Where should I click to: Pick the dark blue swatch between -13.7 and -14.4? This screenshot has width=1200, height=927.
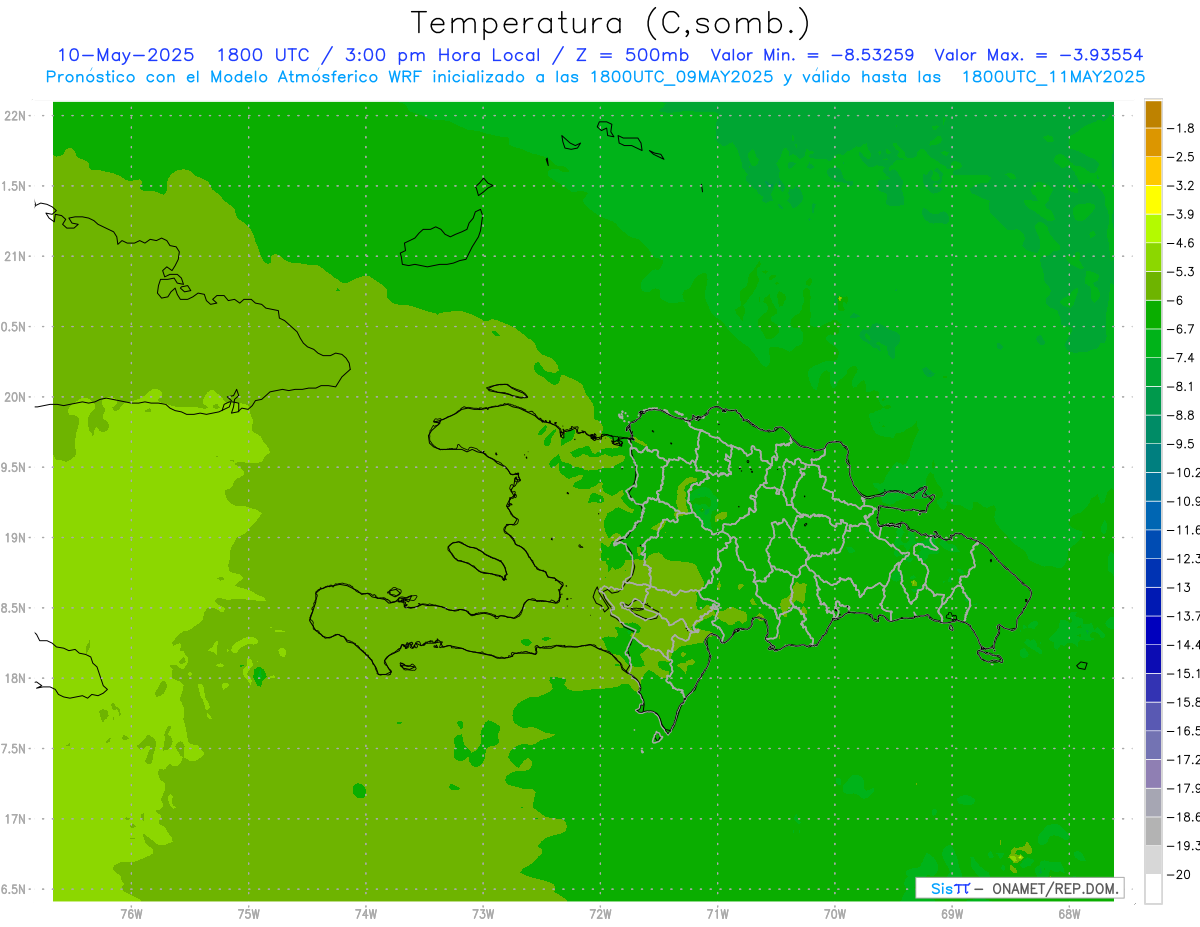(1153, 629)
